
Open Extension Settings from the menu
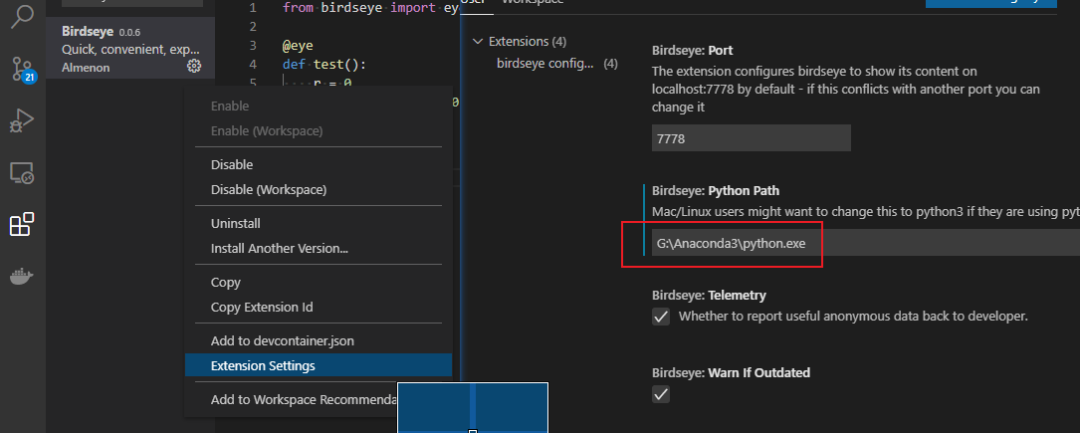click(318, 366)
